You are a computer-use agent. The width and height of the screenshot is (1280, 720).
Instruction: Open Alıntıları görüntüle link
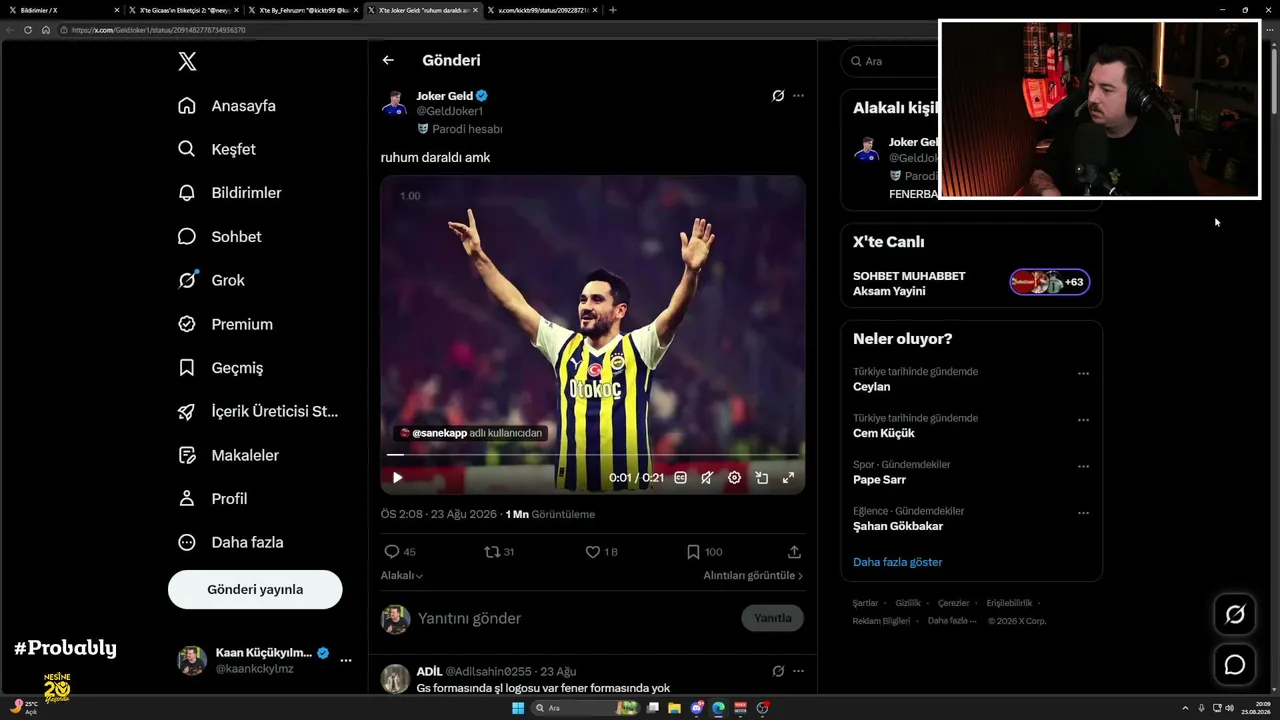pyautogui.click(x=753, y=576)
